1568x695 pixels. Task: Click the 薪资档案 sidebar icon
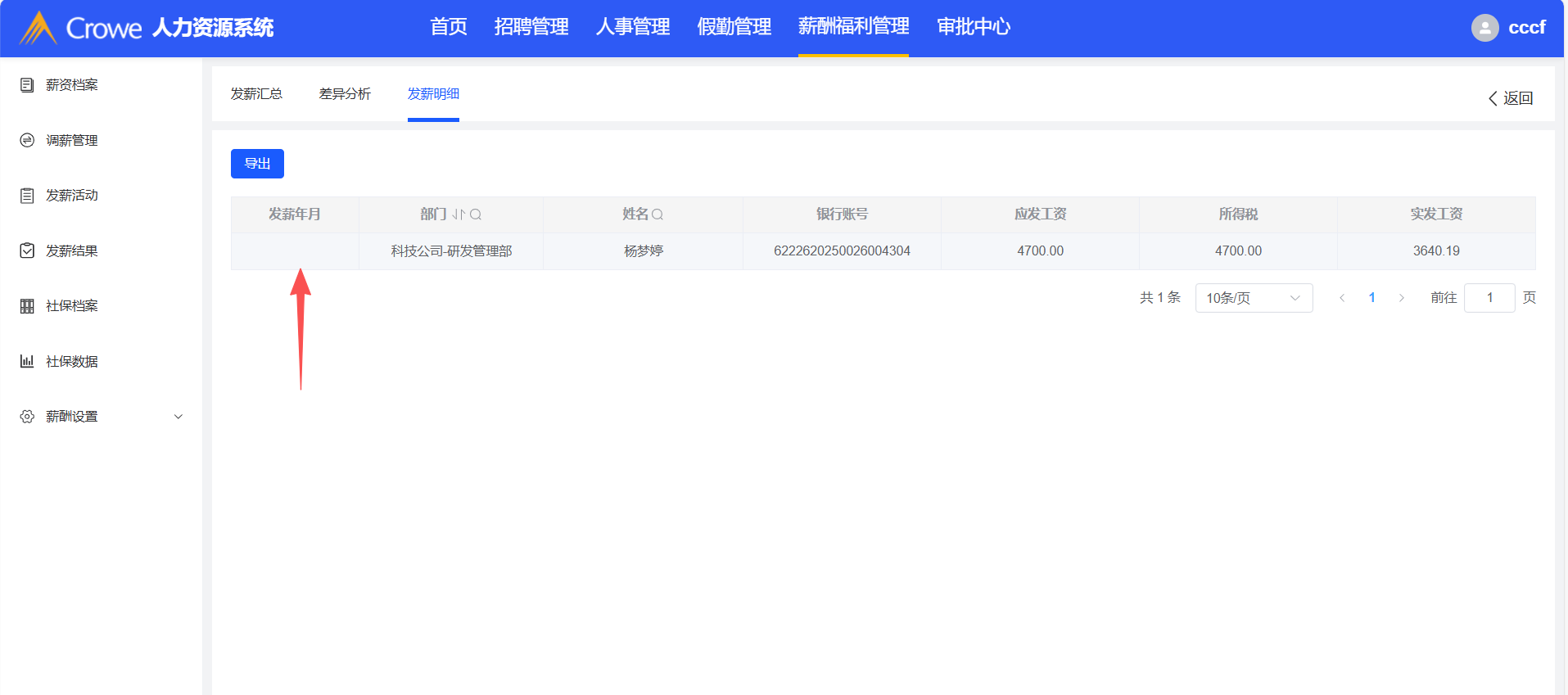pos(27,85)
